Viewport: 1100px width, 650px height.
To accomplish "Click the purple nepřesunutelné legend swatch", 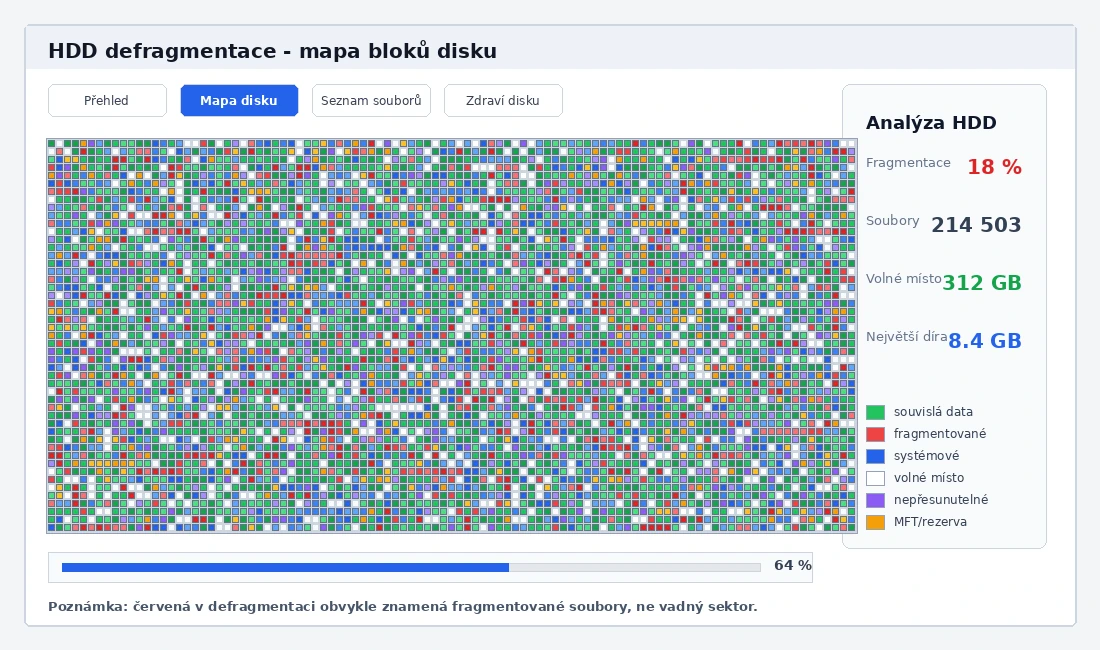I will tap(876, 500).
